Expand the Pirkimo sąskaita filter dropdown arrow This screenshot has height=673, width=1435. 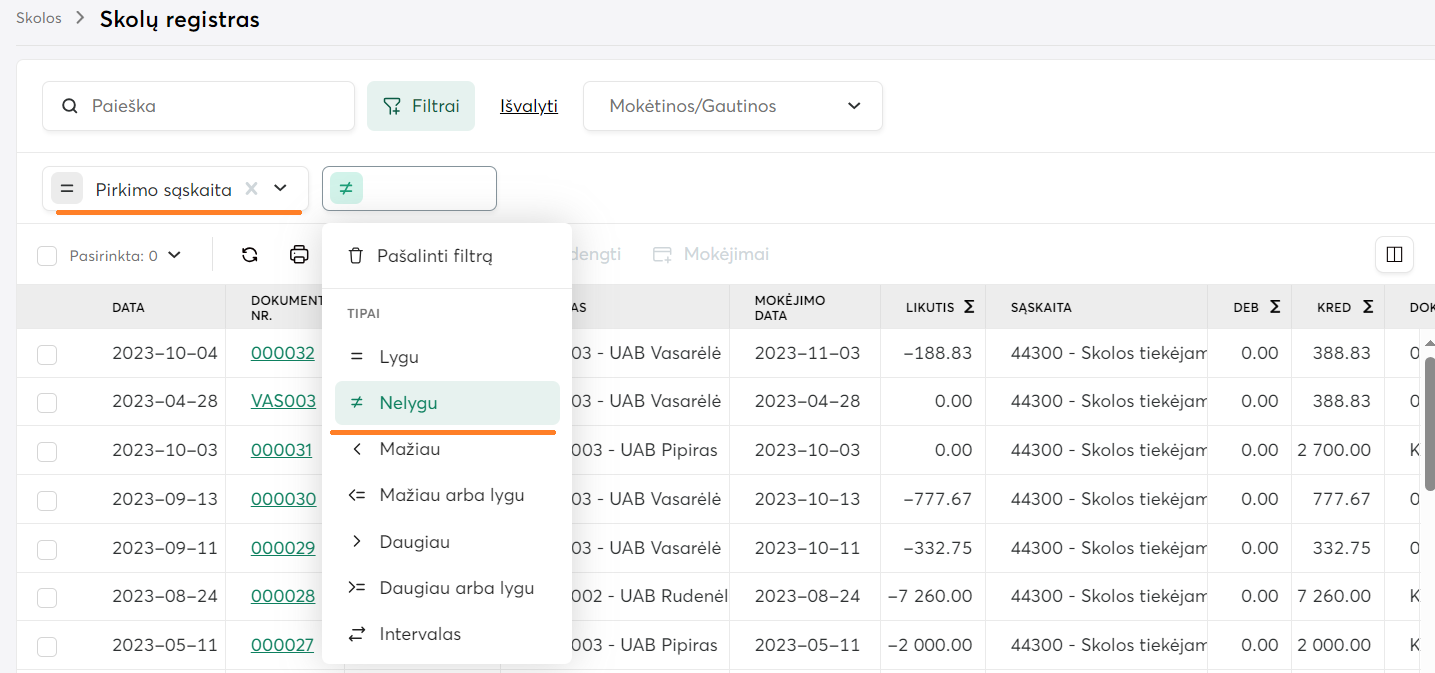281,188
